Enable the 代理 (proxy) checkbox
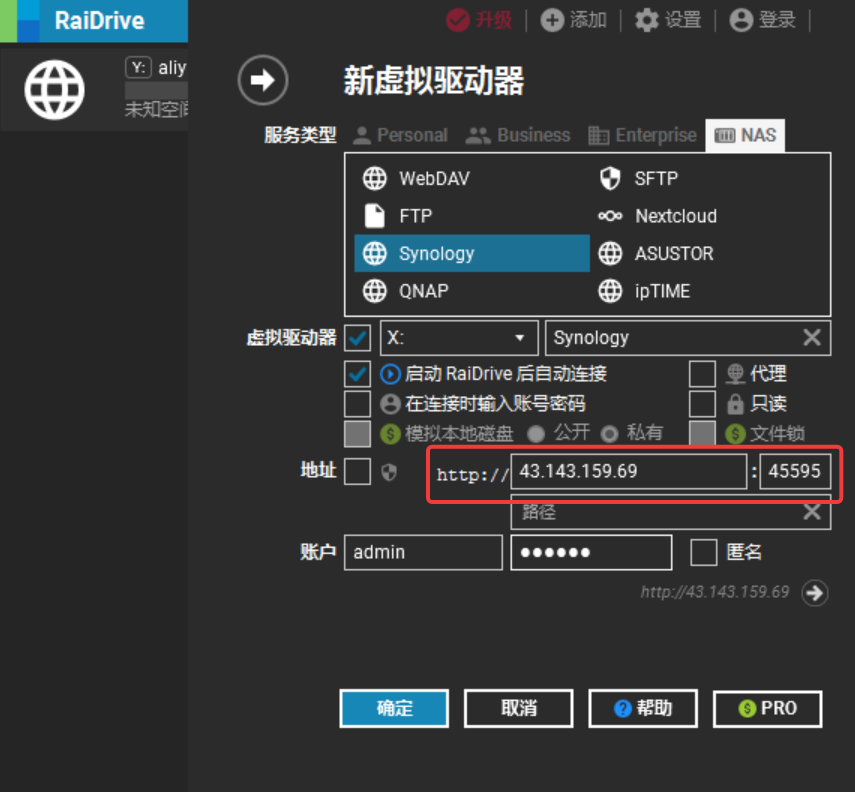The image size is (855, 792). click(x=702, y=374)
